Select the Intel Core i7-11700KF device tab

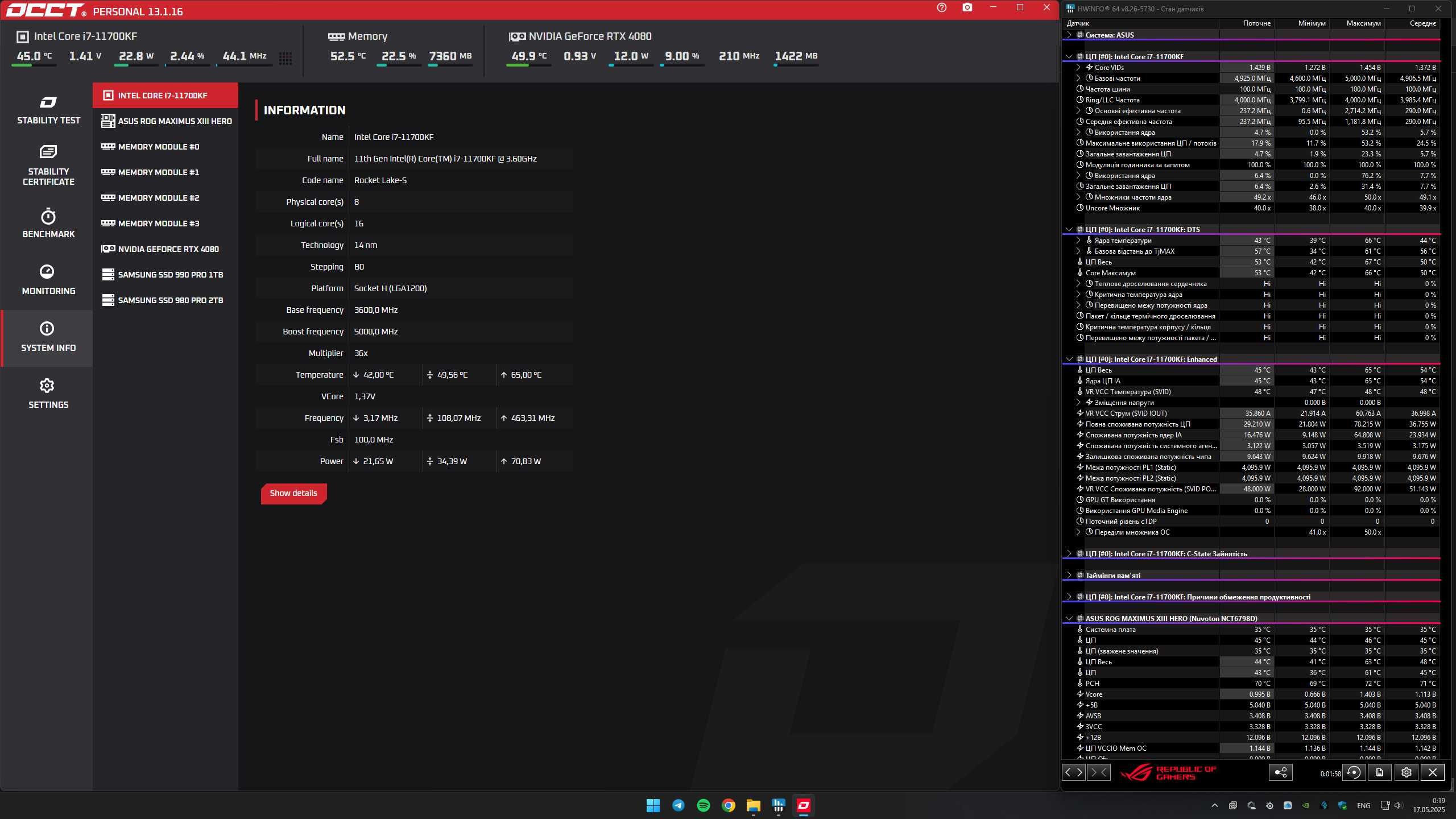point(166,96)
